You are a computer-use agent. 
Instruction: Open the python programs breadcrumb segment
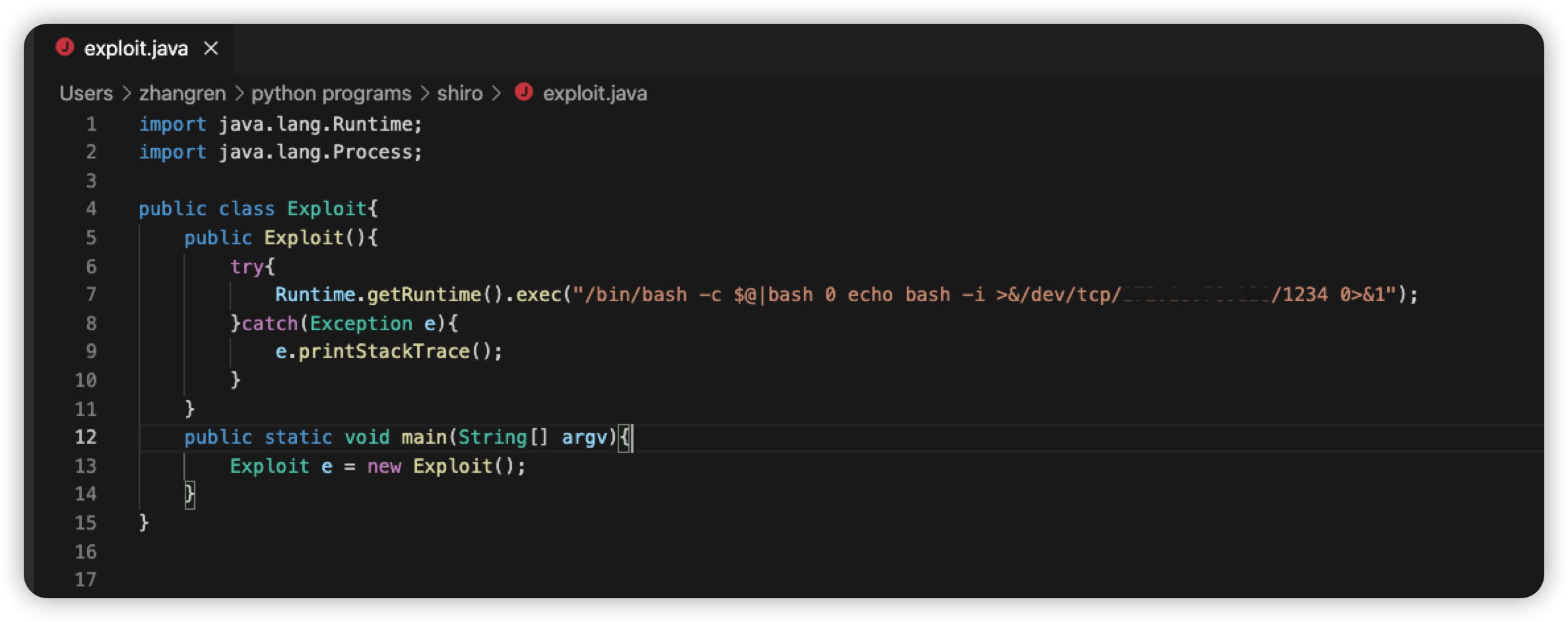coord(331,93)
